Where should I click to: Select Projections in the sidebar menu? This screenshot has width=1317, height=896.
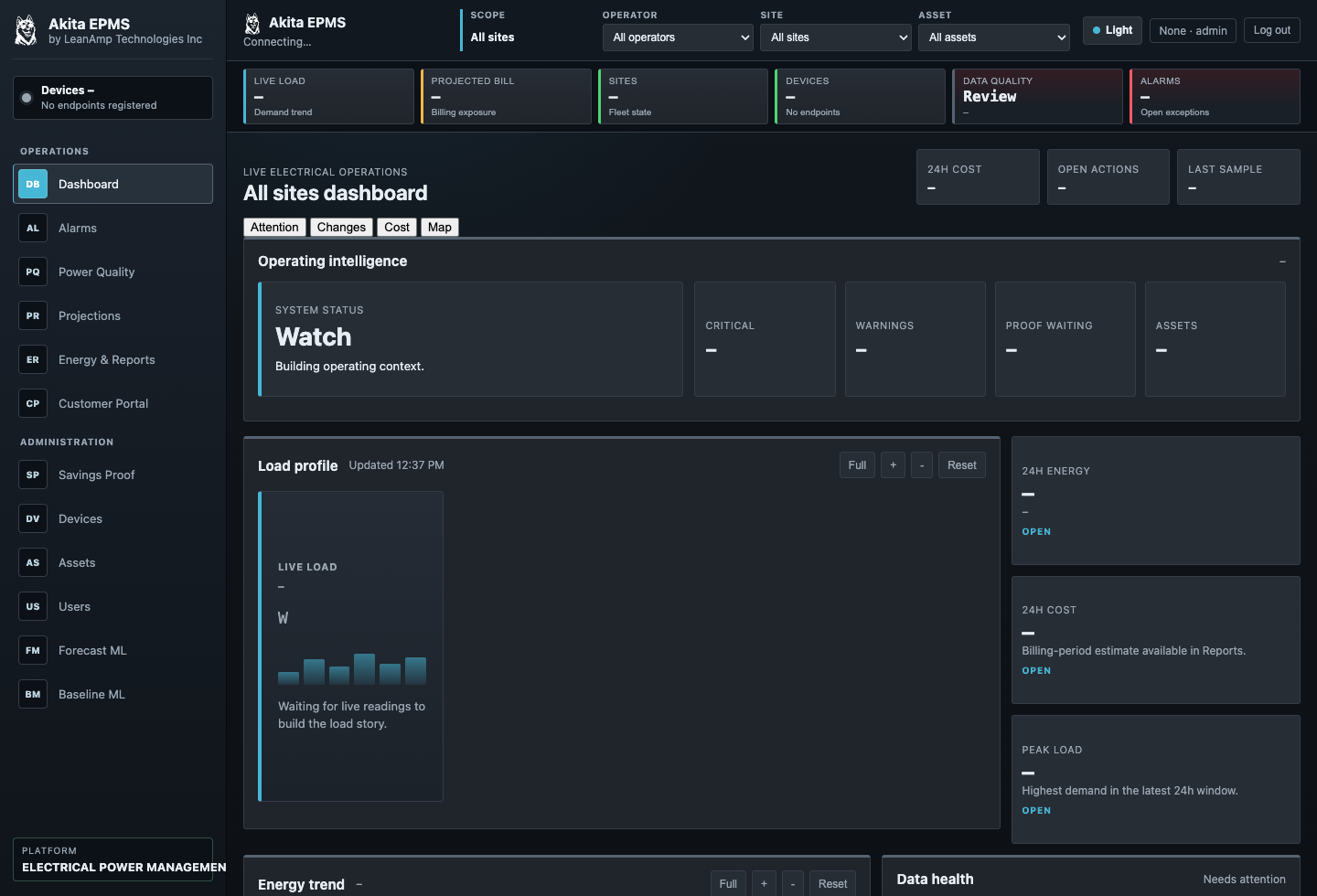pos(112,315)
